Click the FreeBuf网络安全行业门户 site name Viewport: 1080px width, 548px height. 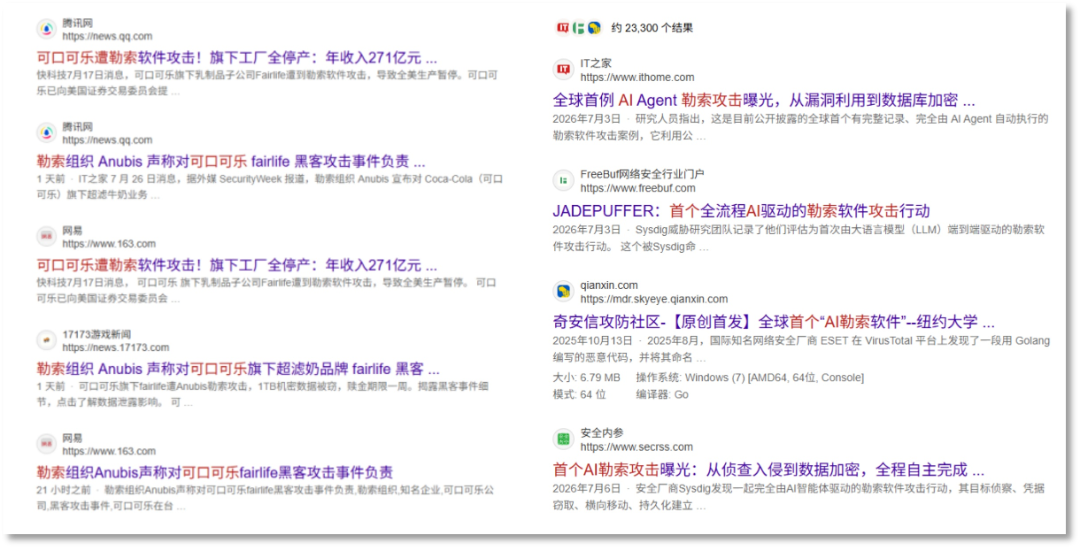[642, 174]
